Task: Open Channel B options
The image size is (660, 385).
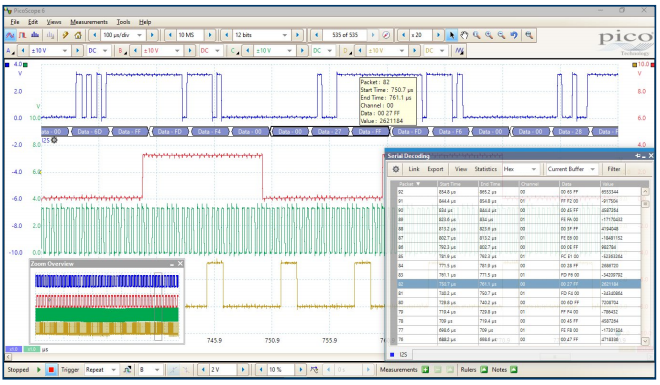Action: (122, 50)
